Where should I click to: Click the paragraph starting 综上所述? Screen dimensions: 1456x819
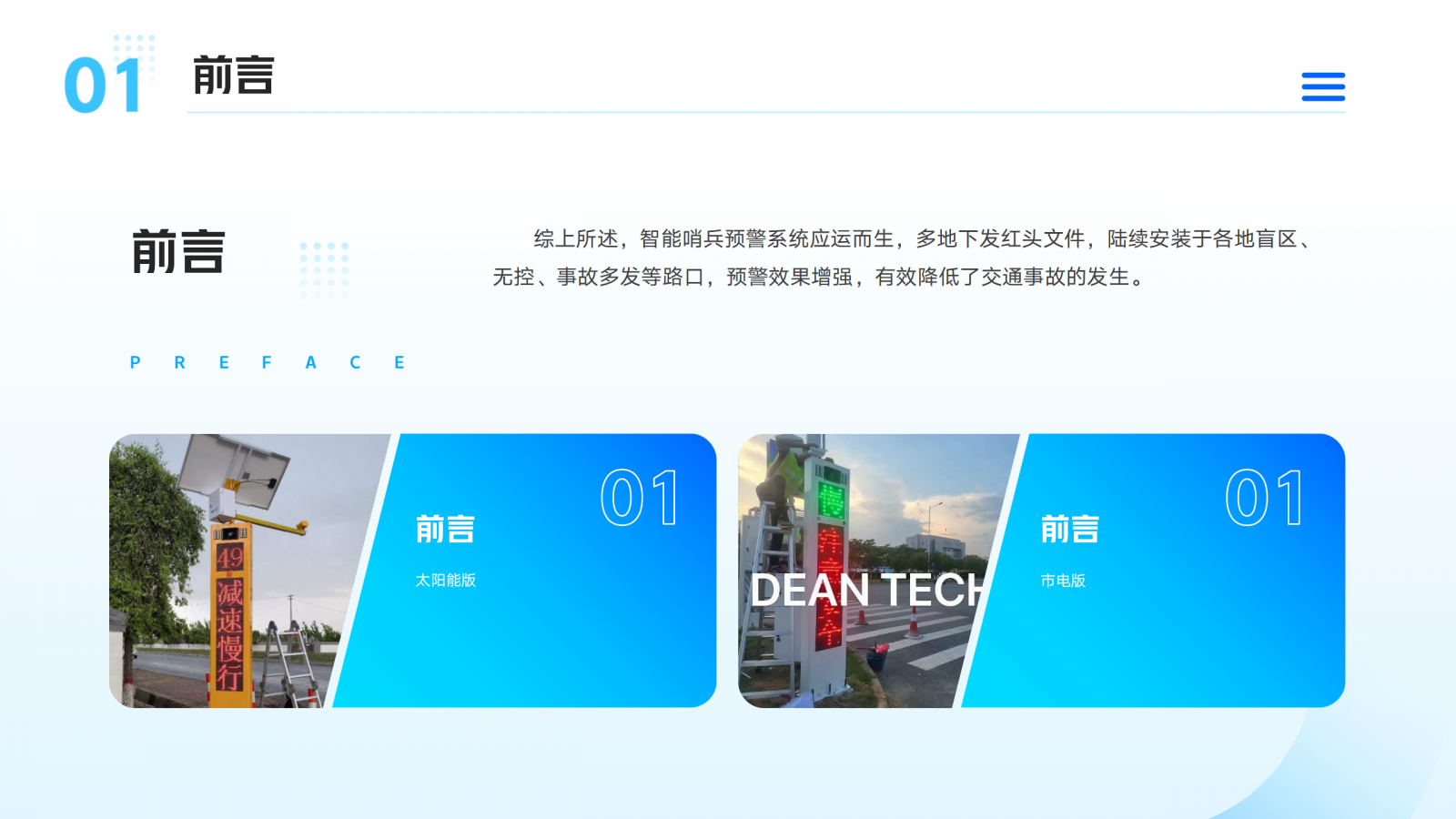click(905, 258)
